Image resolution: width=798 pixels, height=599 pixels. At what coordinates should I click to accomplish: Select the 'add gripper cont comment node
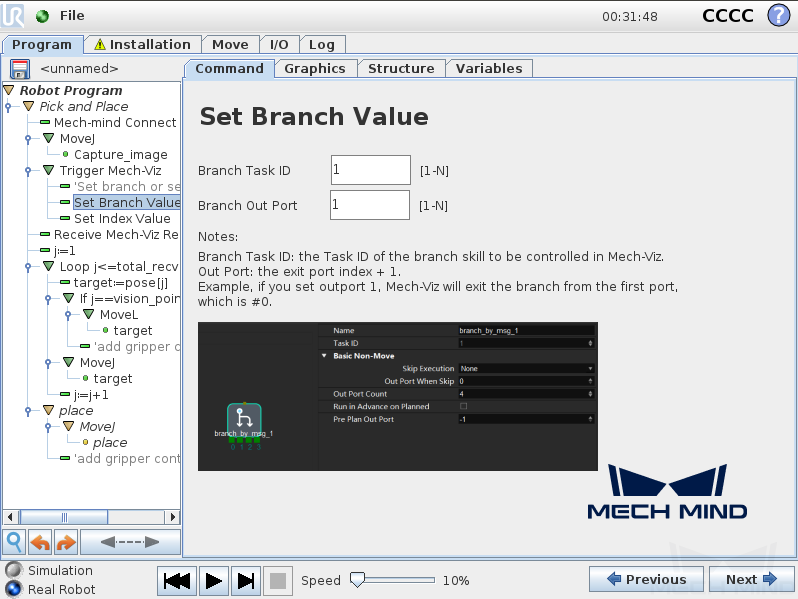(127, 459)
